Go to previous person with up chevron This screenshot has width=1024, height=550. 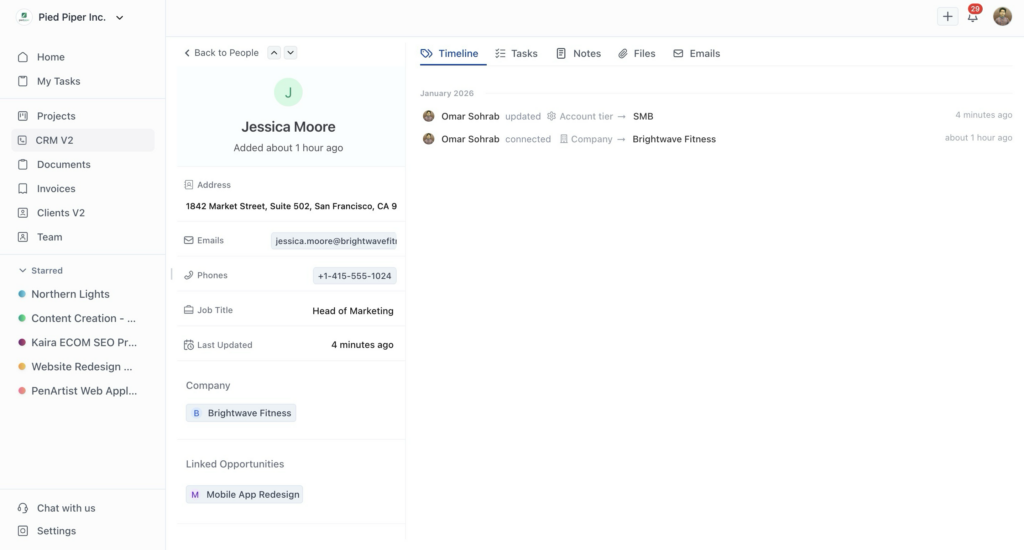coord(274,53)
